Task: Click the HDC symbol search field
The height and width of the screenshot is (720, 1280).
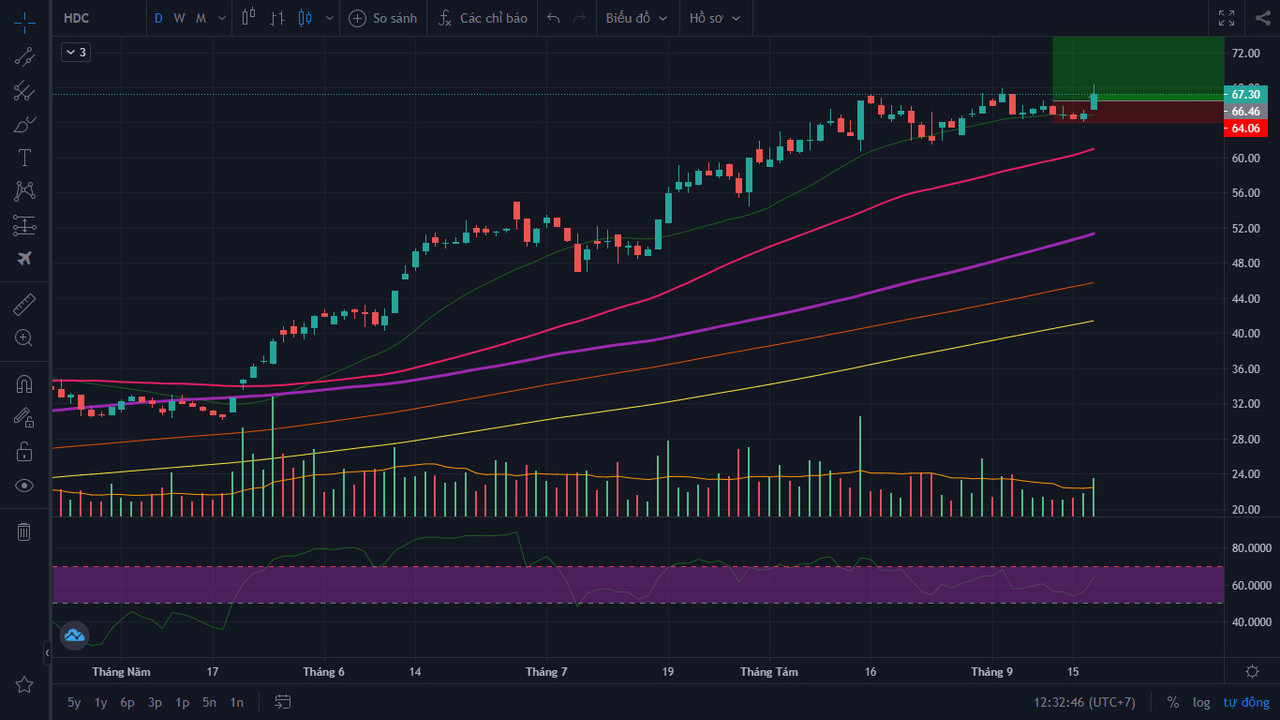Action: pyautogui.click(x=98, y=18)
